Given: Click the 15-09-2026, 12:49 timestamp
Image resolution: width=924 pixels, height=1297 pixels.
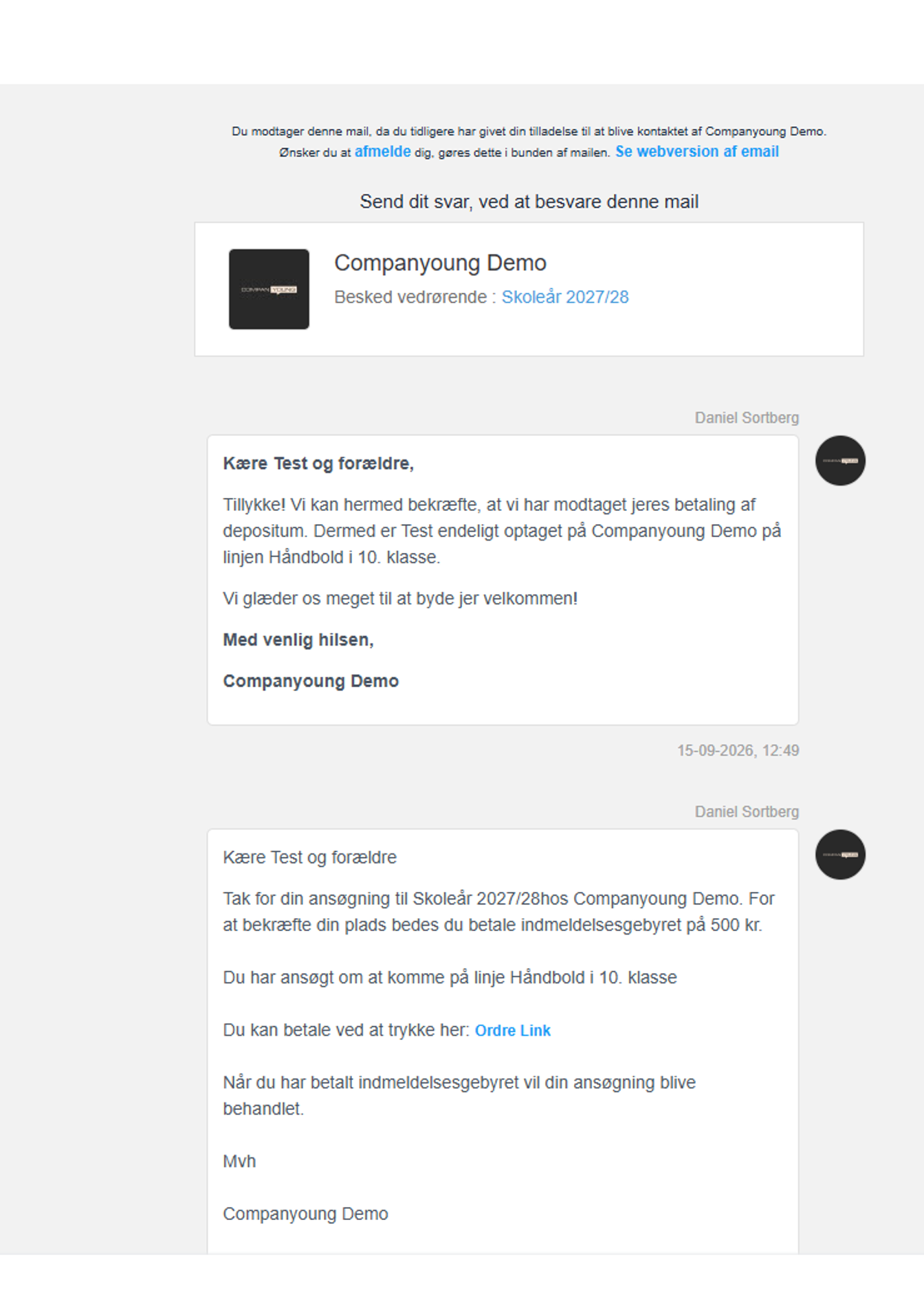Looking at the screenshot, I should pyautogui.click(x=738, y=750).
